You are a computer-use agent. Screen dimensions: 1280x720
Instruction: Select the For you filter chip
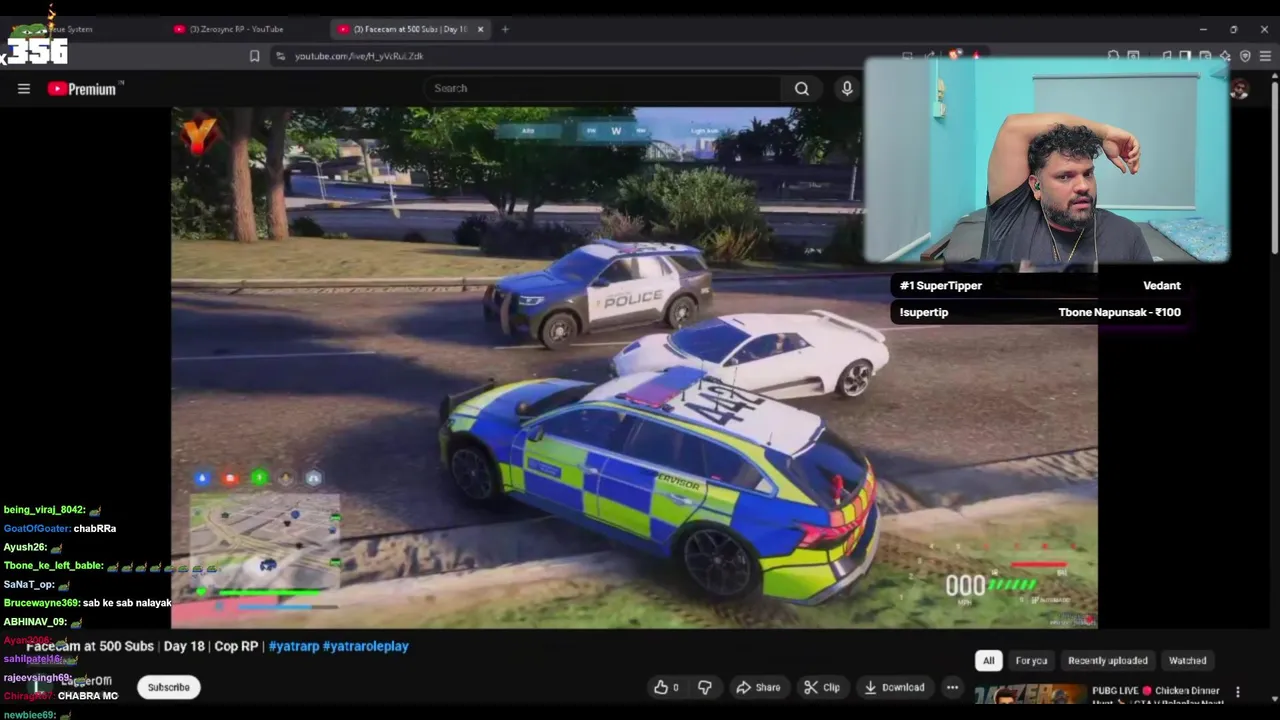[1031, 660]
